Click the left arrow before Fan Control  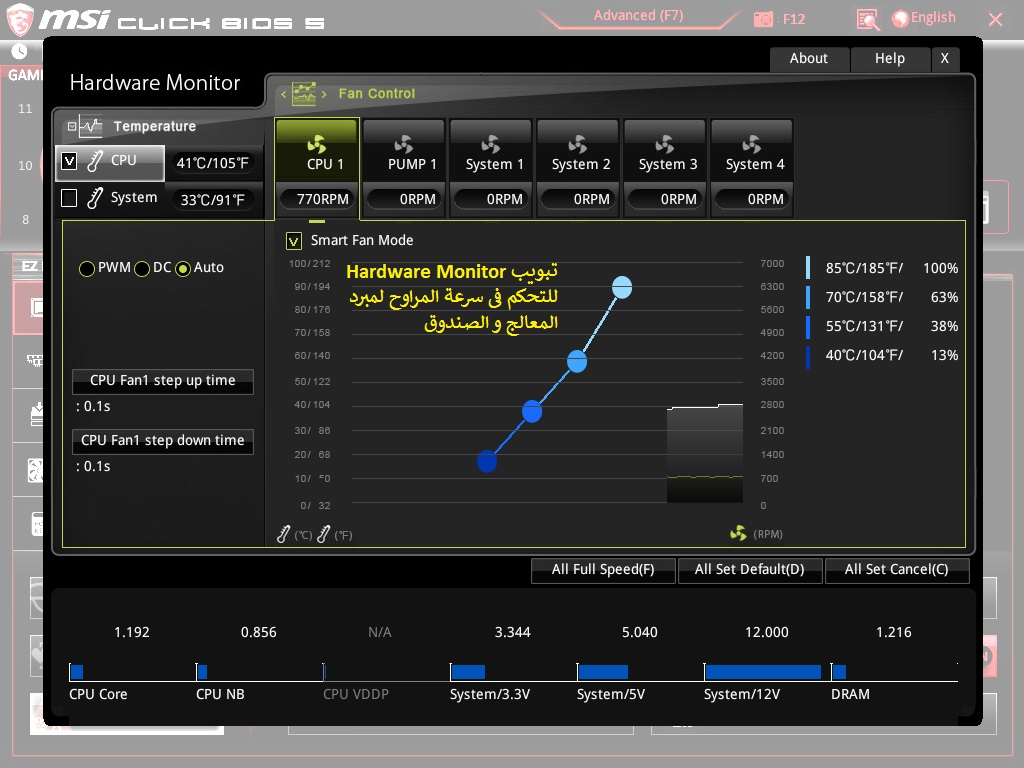[283, 94]
